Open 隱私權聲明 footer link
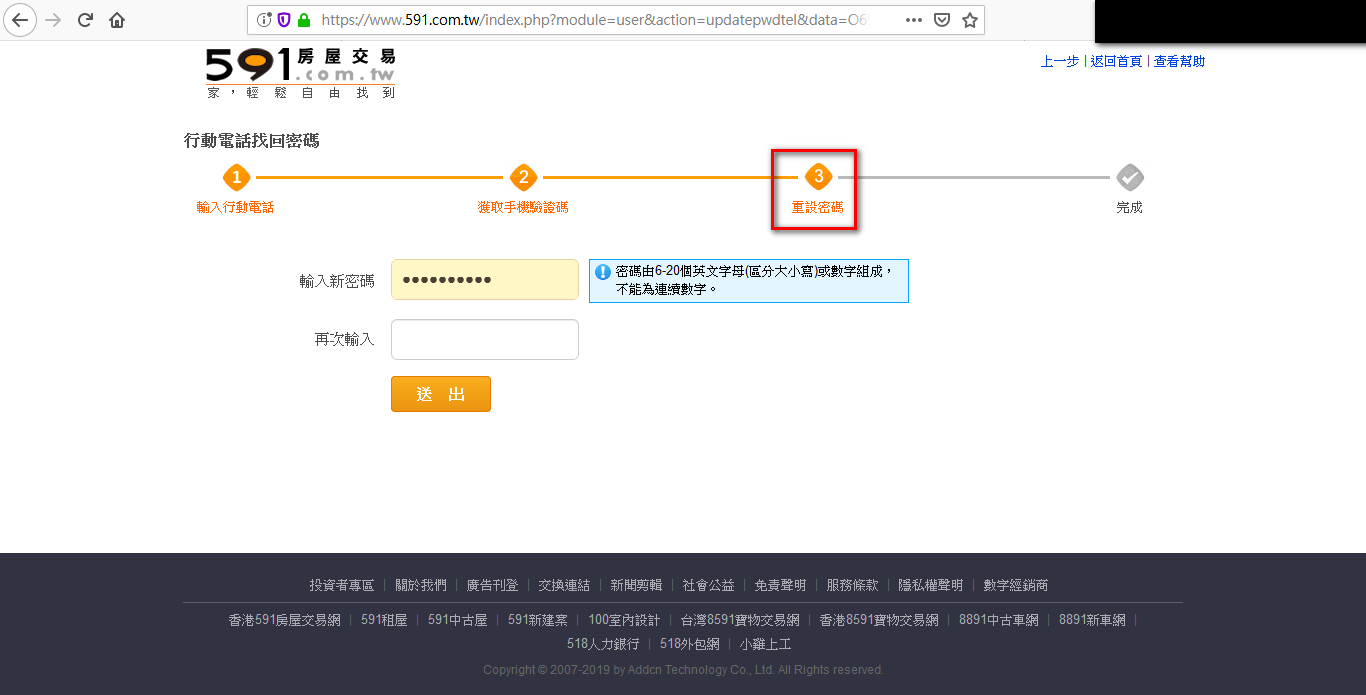 (931, 585)
